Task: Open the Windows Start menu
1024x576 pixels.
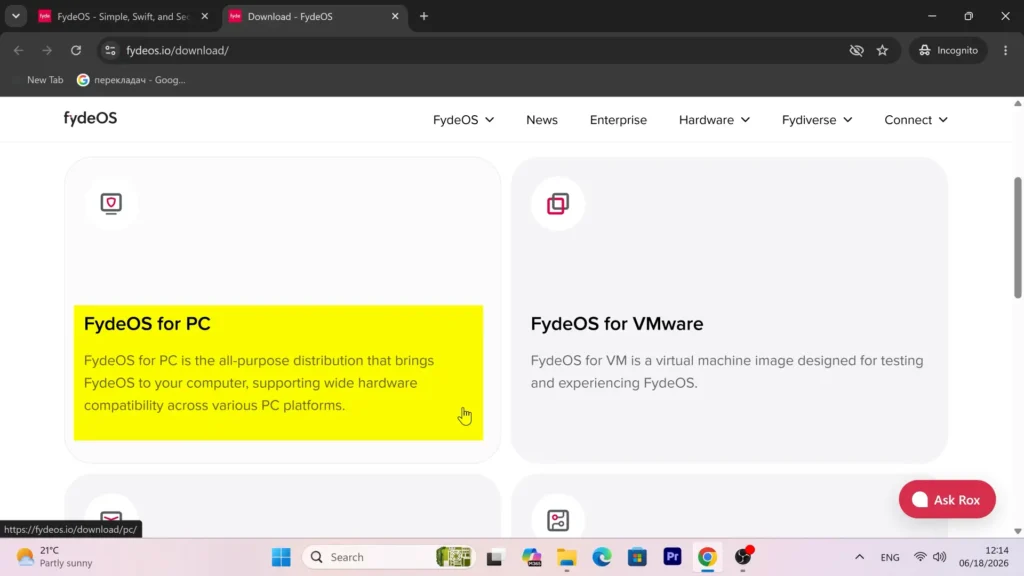Action: [x=281, y=557]
